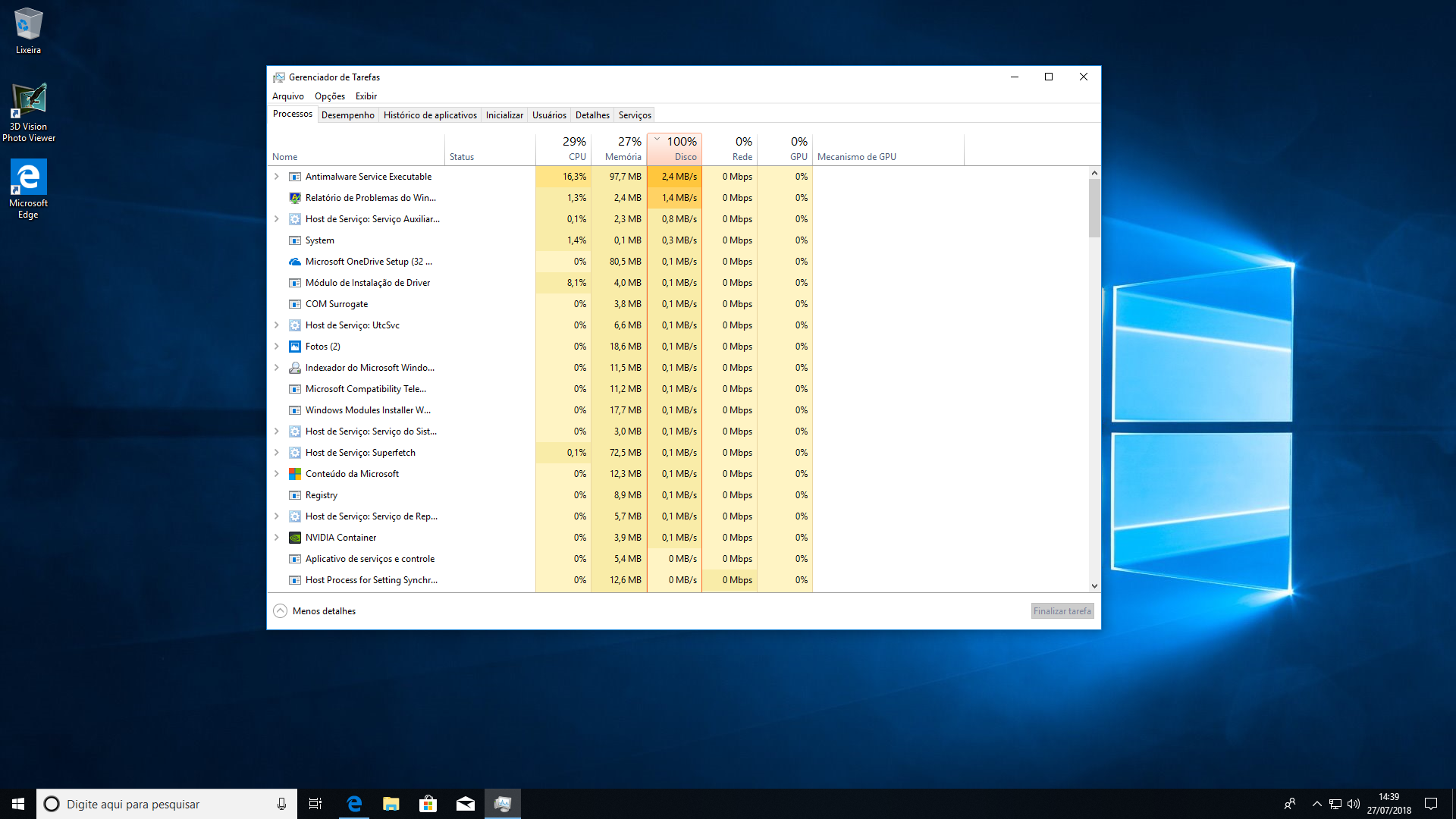Select the Módulo de Instalação de Driver row

(x=678, y=283)
